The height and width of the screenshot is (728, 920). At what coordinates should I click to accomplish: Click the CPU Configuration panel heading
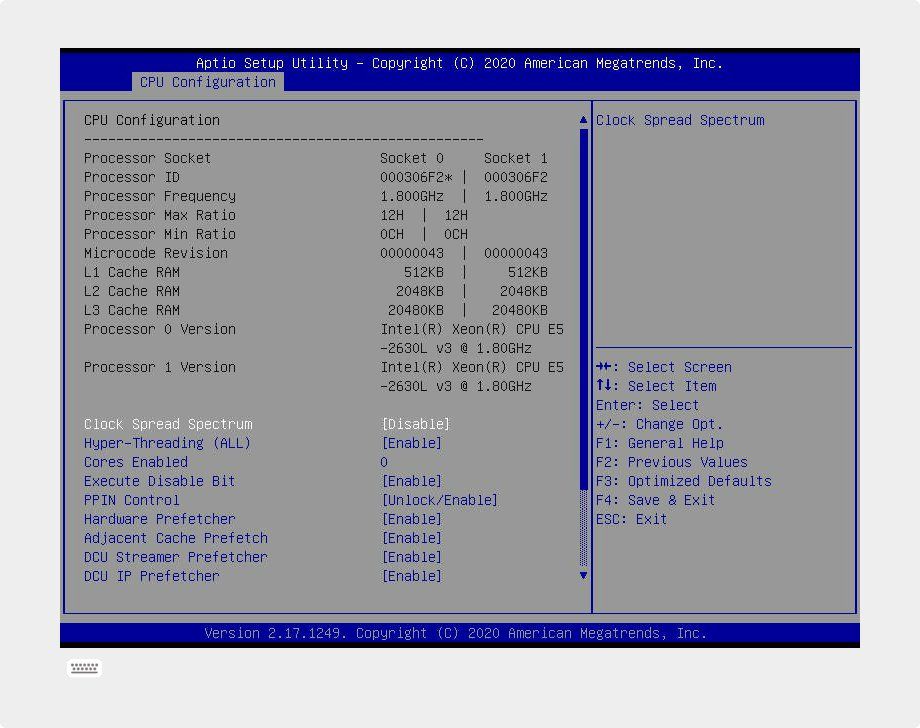pos(152,120)
